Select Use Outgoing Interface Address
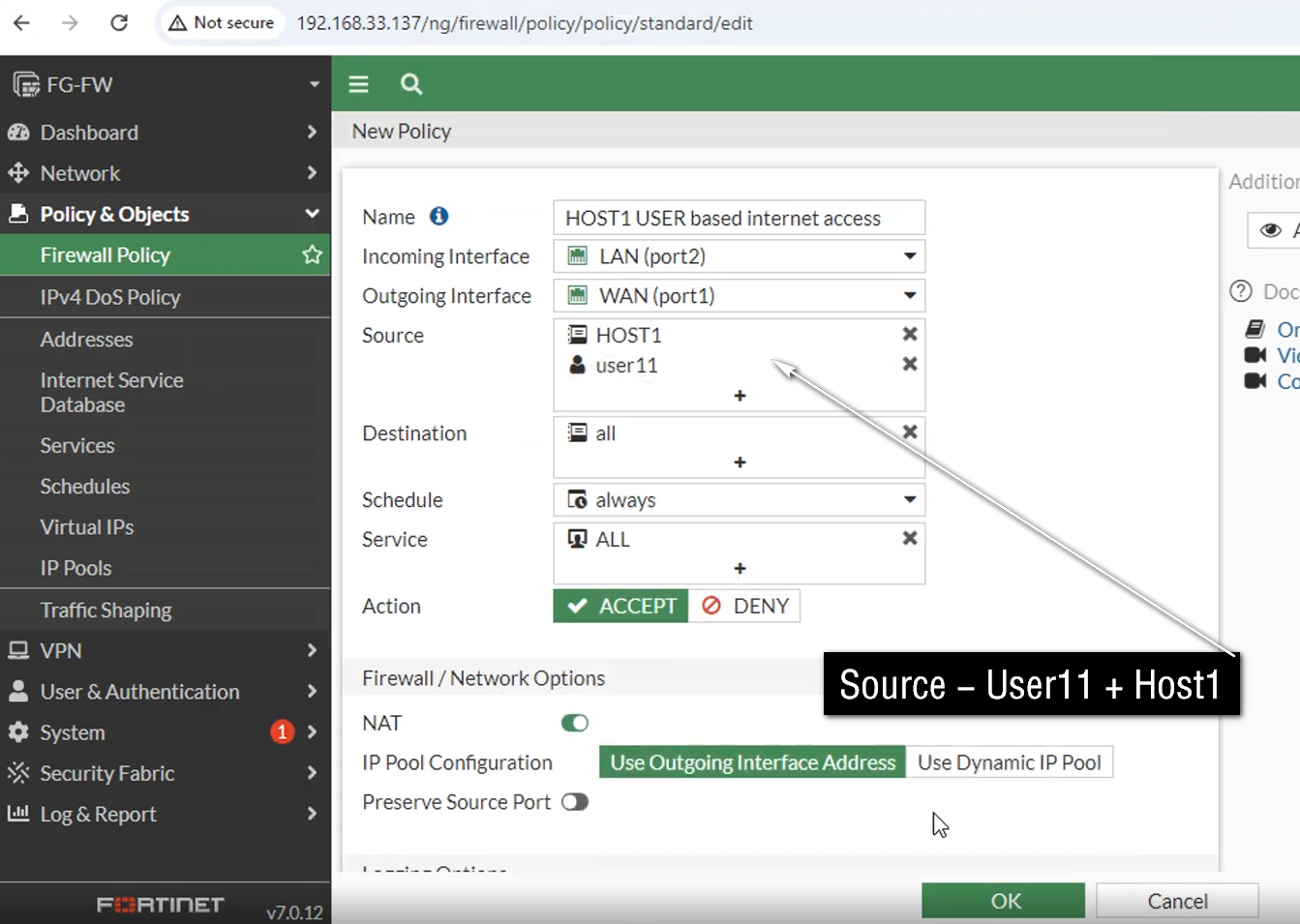 coord(752,762)
